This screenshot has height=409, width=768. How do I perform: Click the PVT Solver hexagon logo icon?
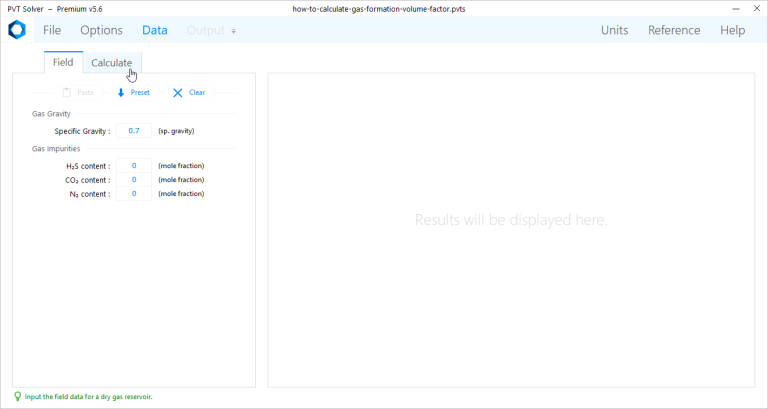[x=16, y=30]
